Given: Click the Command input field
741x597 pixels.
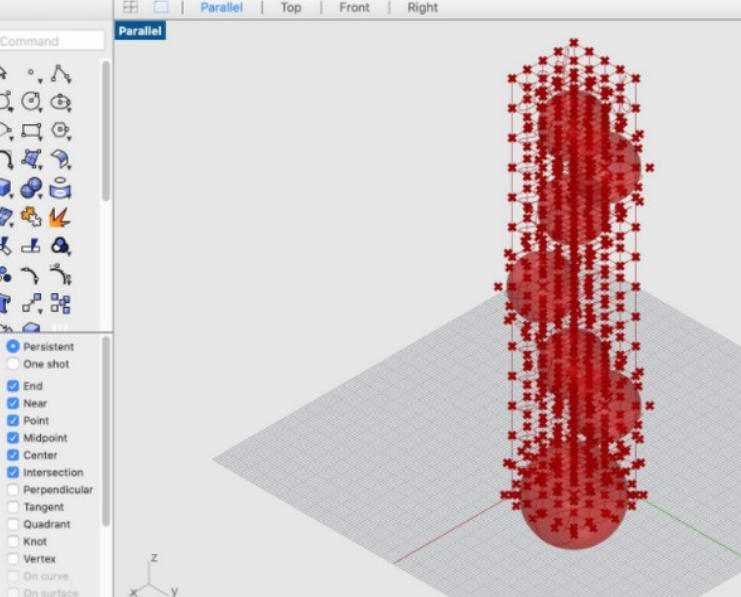Looking at the screenshot, I should [50, 41].
